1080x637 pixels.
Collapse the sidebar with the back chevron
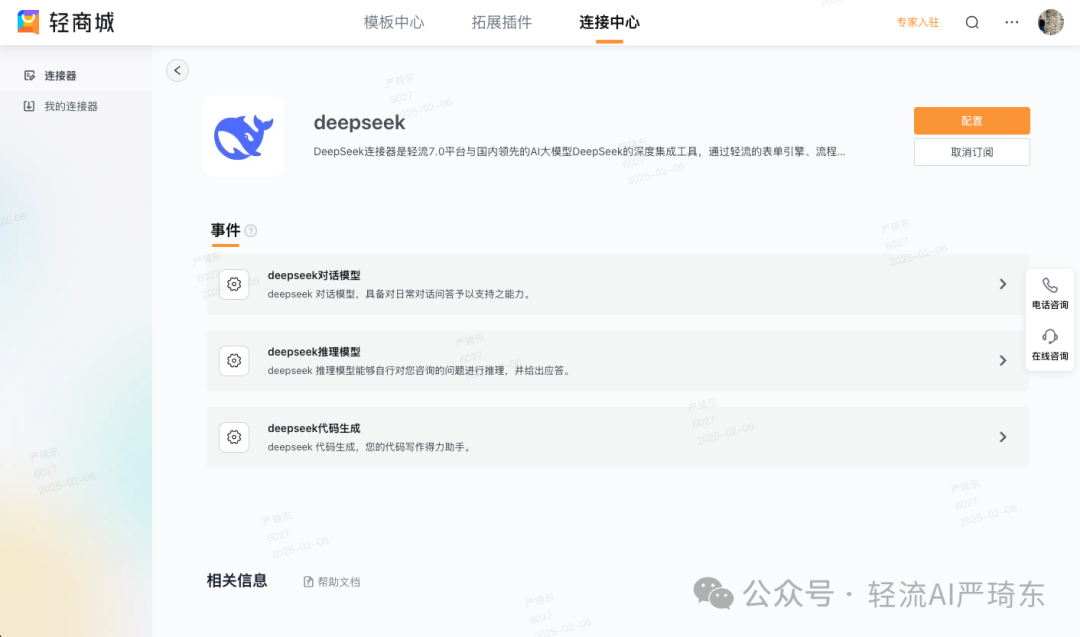tap(177, 70)
